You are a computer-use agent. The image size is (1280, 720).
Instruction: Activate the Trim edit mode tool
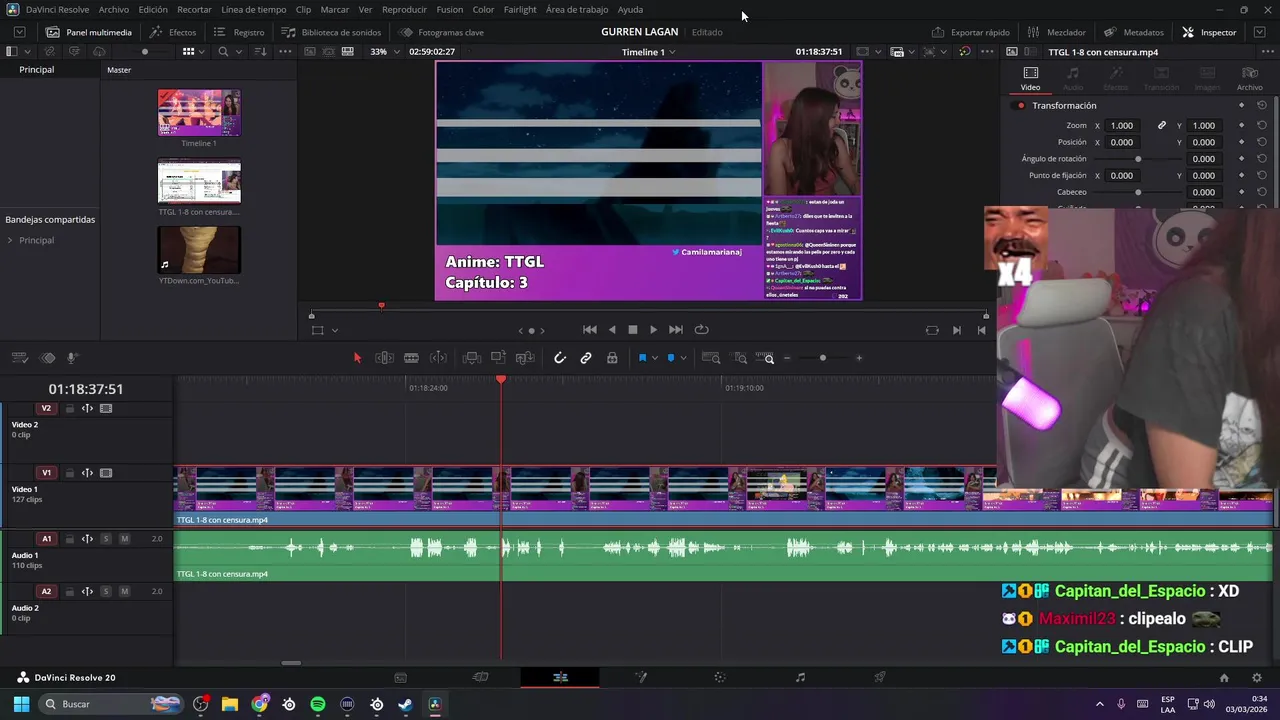(384, 358)
